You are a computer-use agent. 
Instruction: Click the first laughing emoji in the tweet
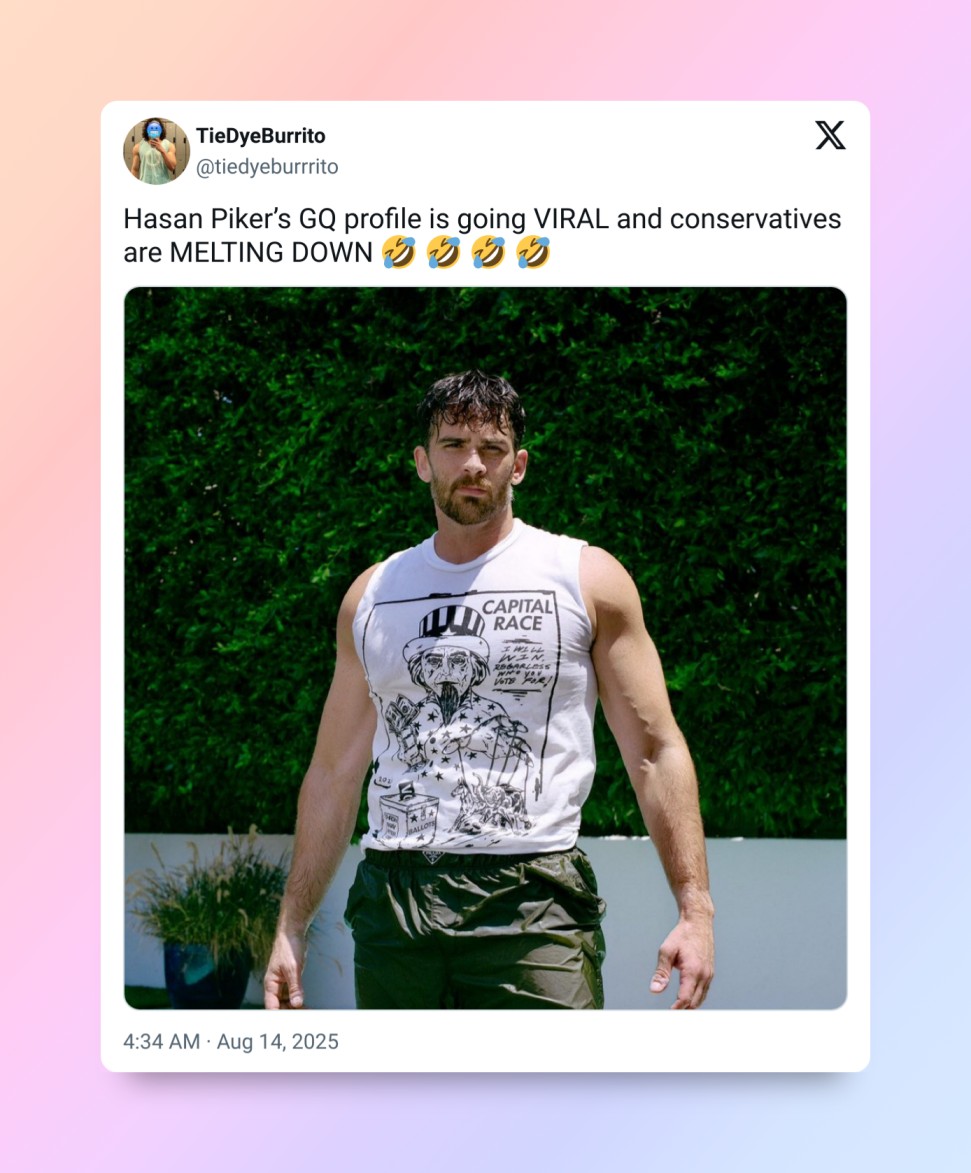399,253
